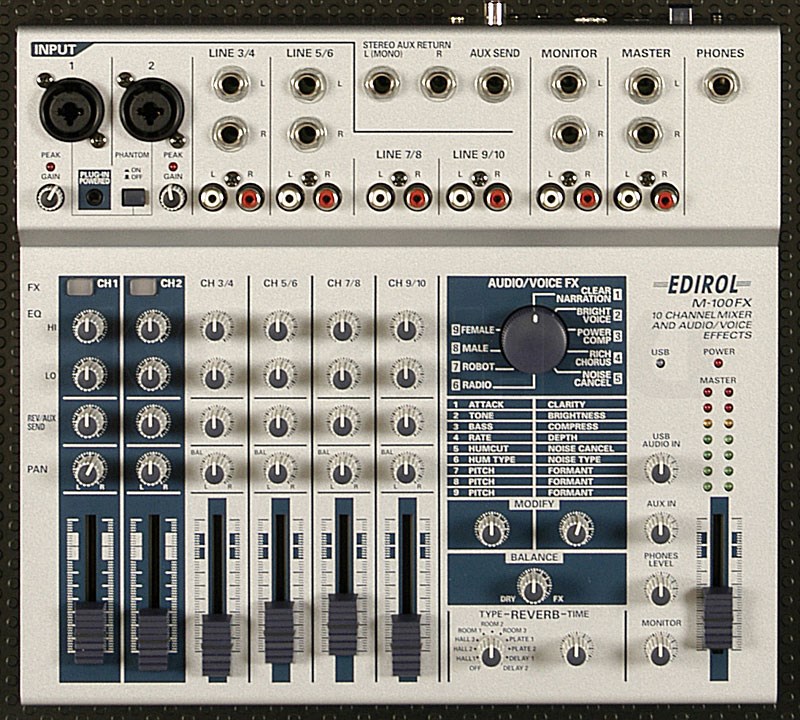Click the Input 1 GAIN knob
This screenshot has width=800, height=720.
pyautogui.click(x=50, y=197)
